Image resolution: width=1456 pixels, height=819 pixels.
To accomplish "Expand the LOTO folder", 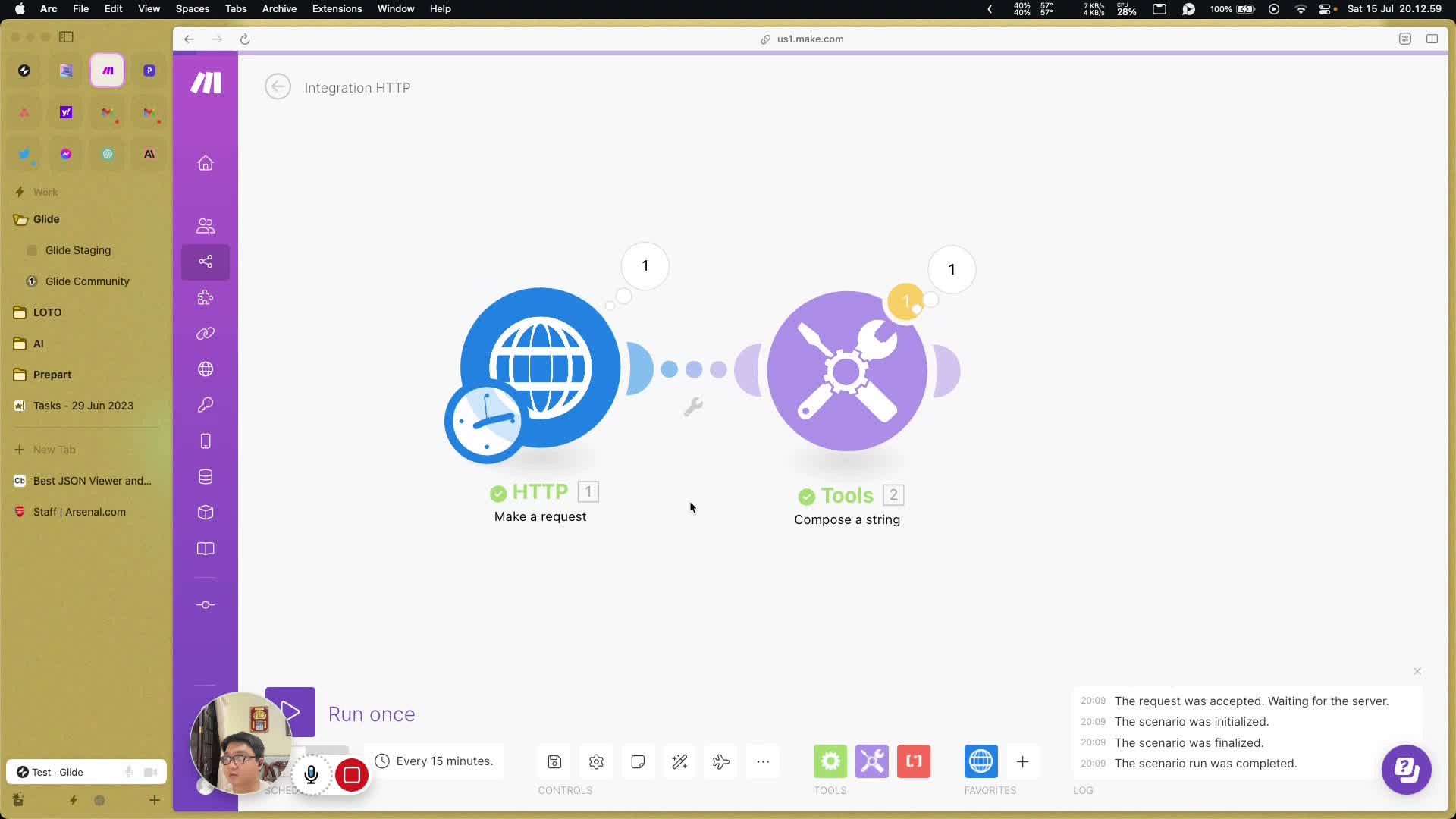I will [47, 312].
